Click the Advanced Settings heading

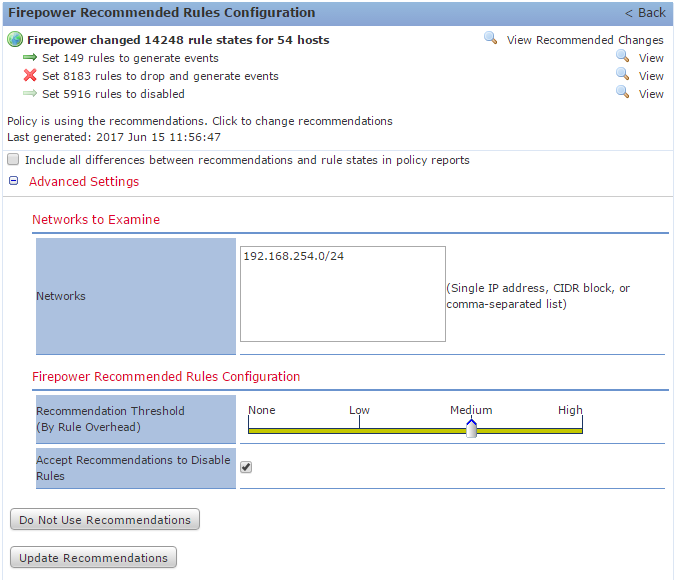tap(84, 182)
